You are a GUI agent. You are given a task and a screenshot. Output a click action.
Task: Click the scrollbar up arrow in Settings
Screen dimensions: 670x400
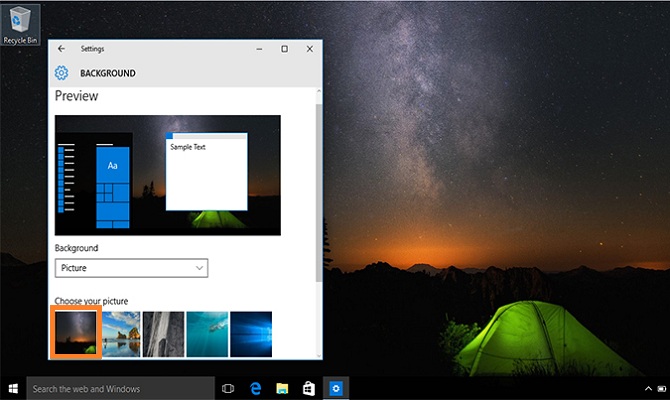(319, 91)
